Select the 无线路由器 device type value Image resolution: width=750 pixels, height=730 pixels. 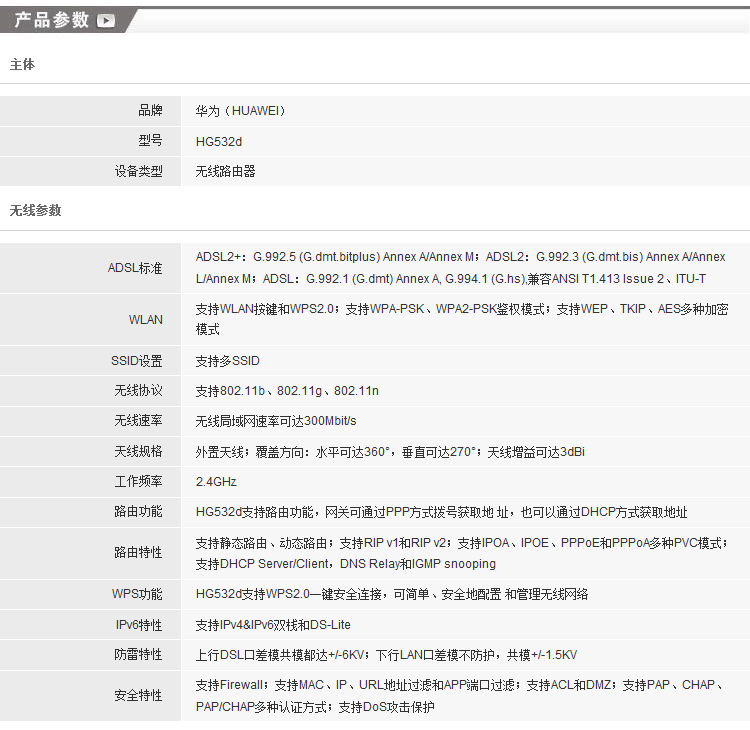pos(225,171)
